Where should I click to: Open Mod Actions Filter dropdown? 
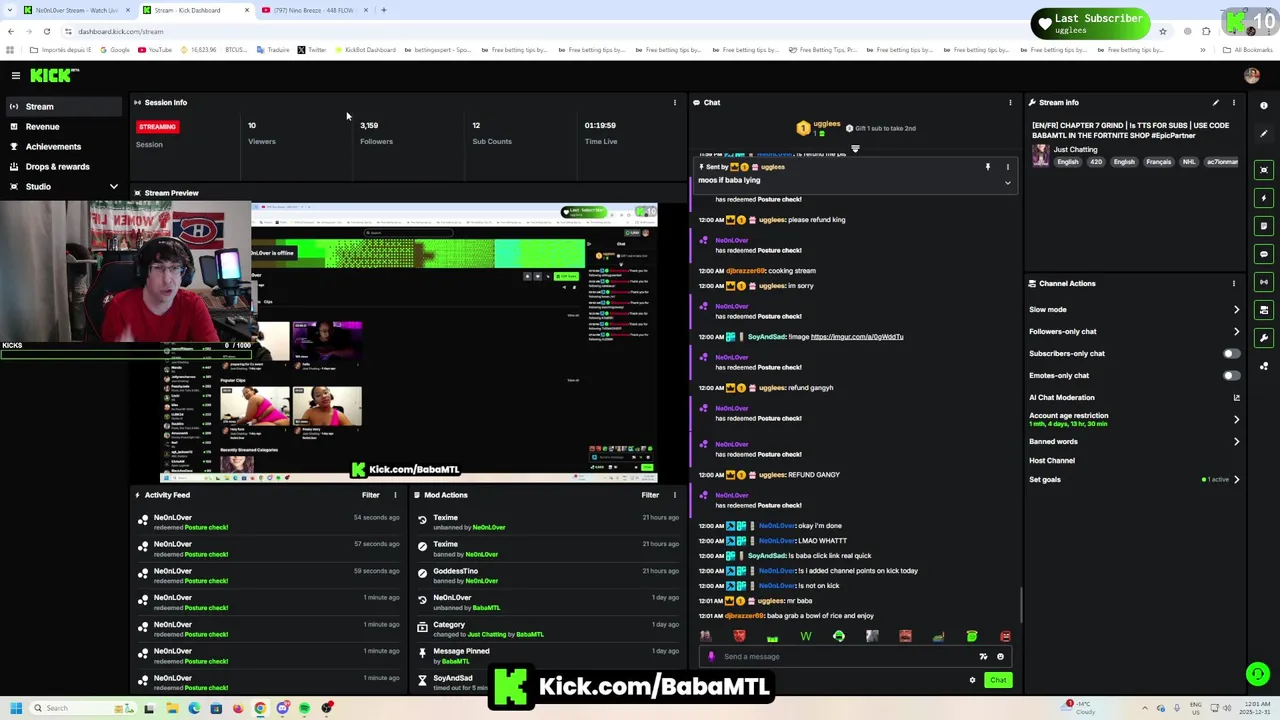point(650,495)
